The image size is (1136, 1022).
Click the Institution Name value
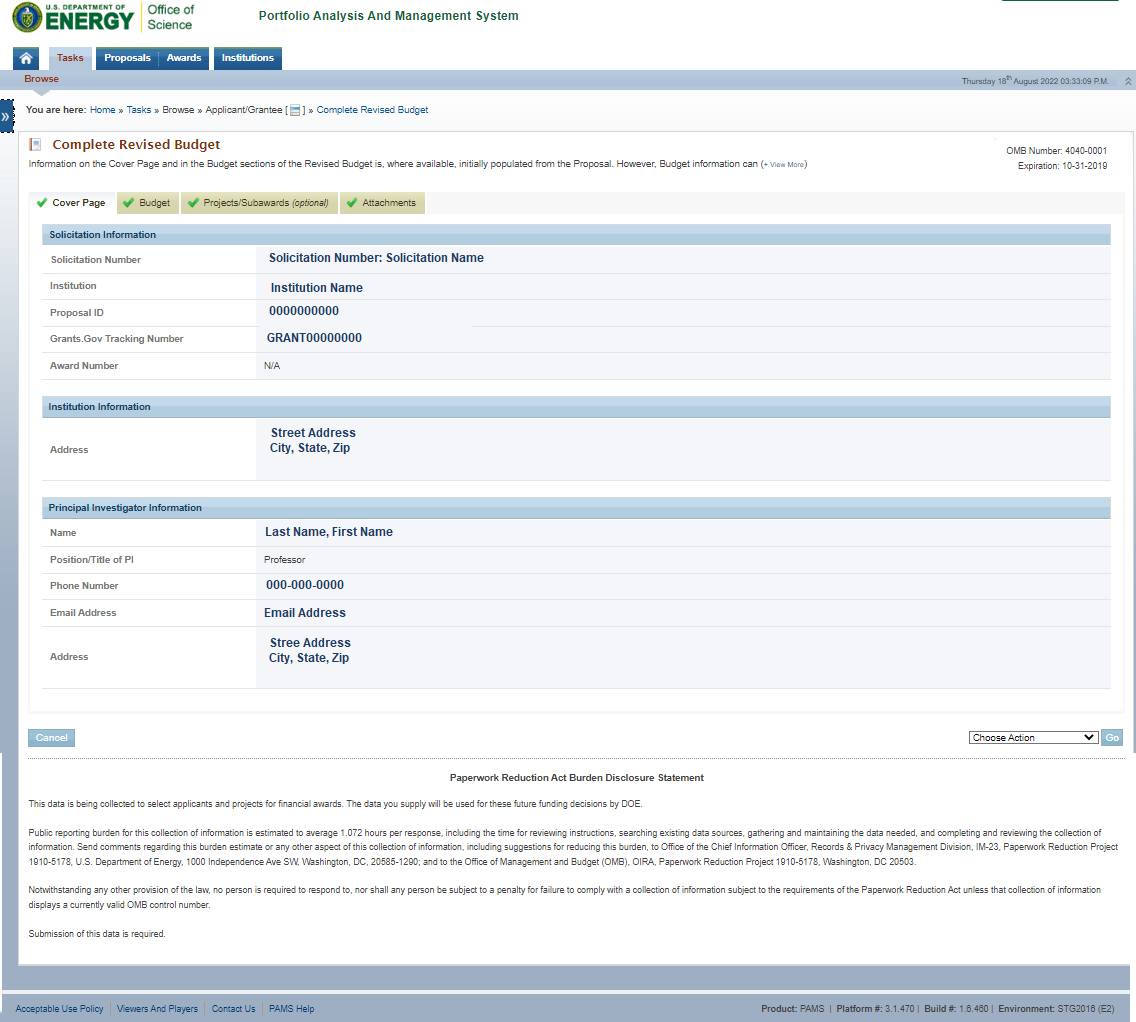tap(317, 288)
